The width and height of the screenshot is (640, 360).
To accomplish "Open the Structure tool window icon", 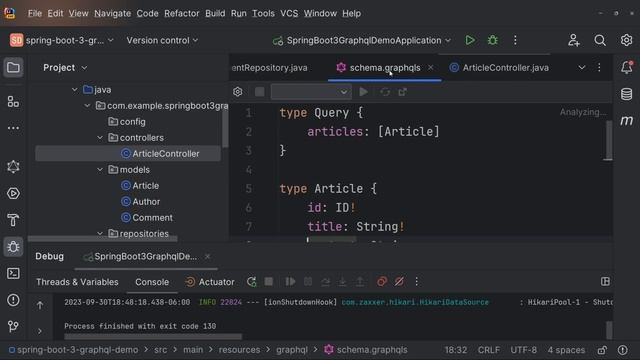I will pos(13,101).
